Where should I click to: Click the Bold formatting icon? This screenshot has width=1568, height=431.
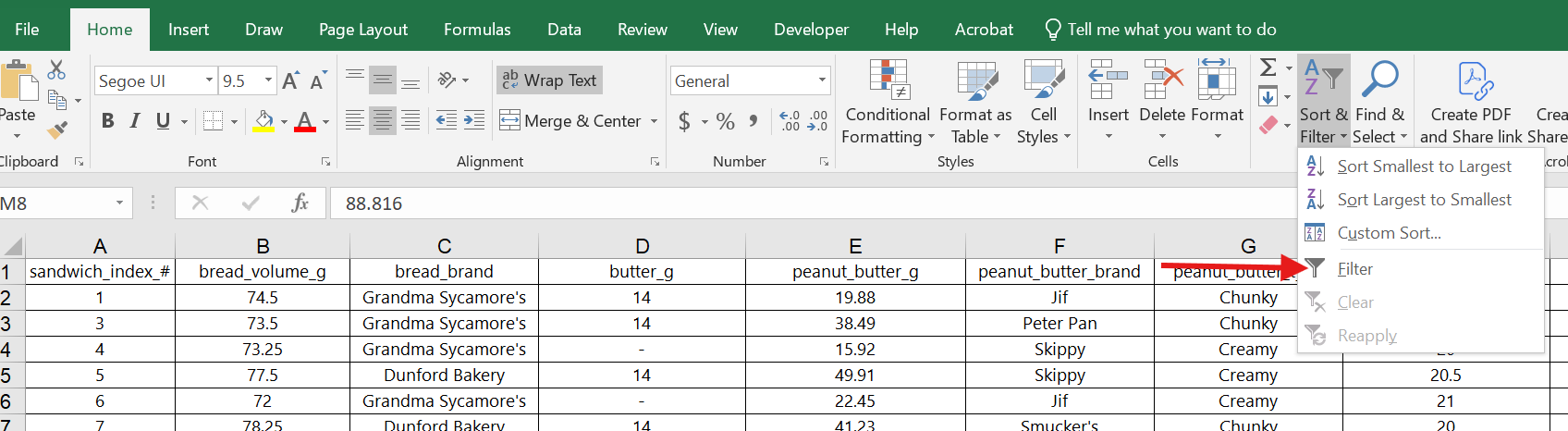[x=108, y=121]
